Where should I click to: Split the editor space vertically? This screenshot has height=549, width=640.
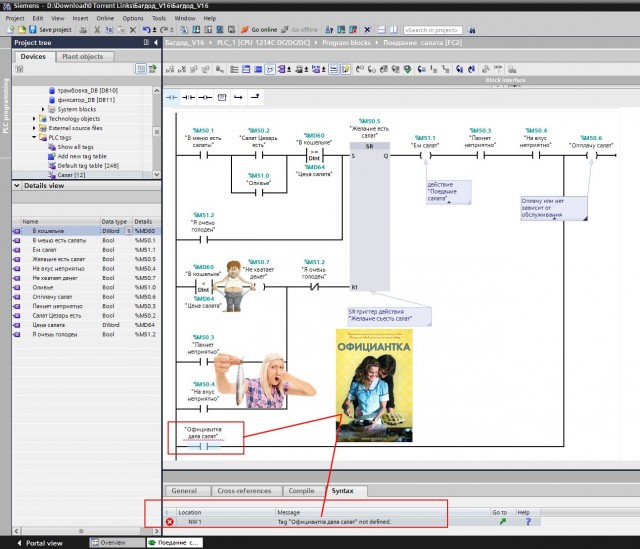tap(393, 29)
